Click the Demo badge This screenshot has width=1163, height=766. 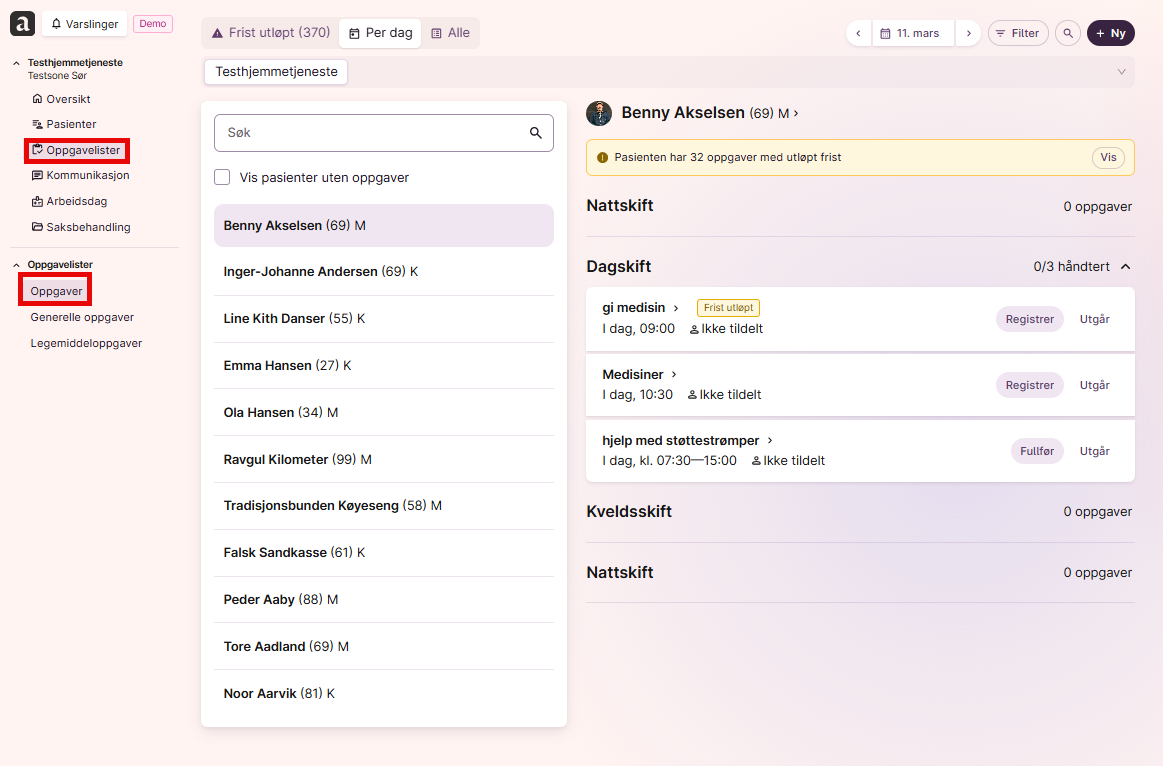153,24
